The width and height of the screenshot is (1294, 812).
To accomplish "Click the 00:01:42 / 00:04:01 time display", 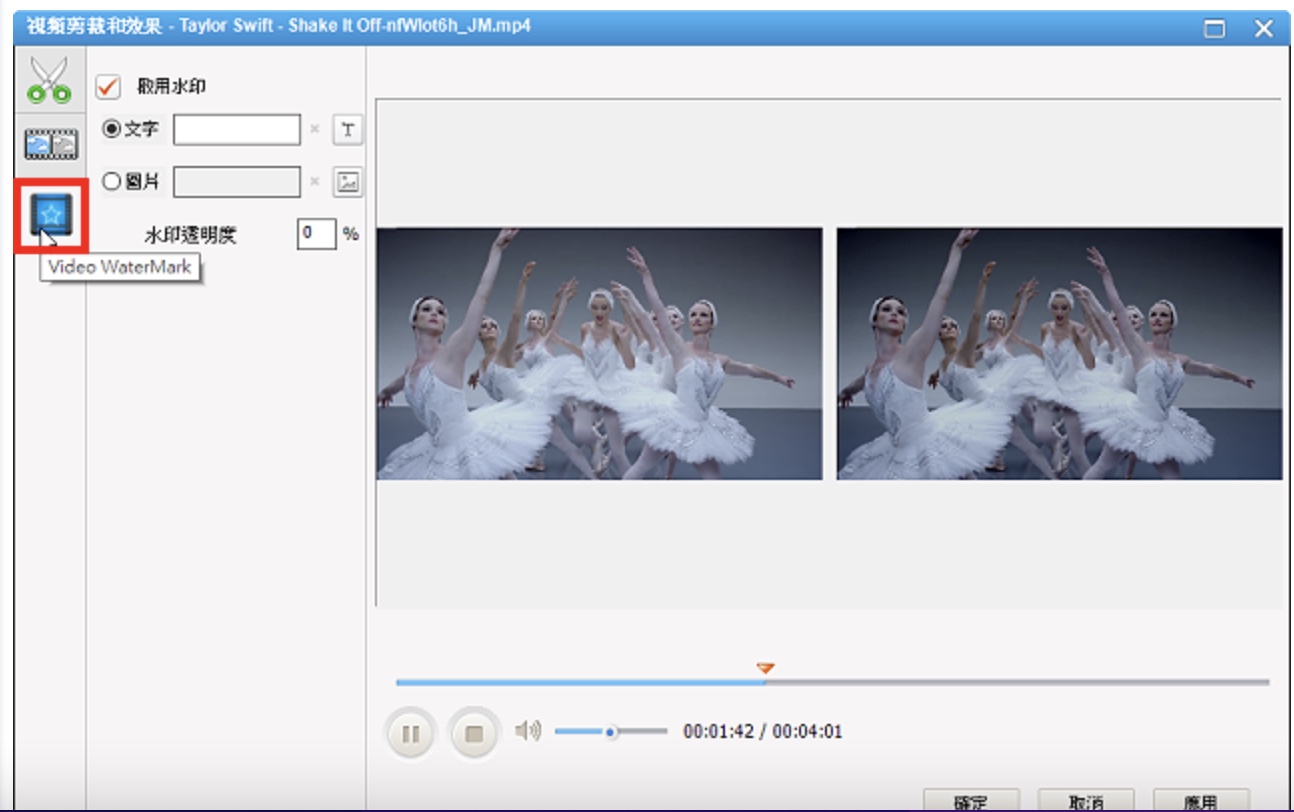I will tap(763, 732).
